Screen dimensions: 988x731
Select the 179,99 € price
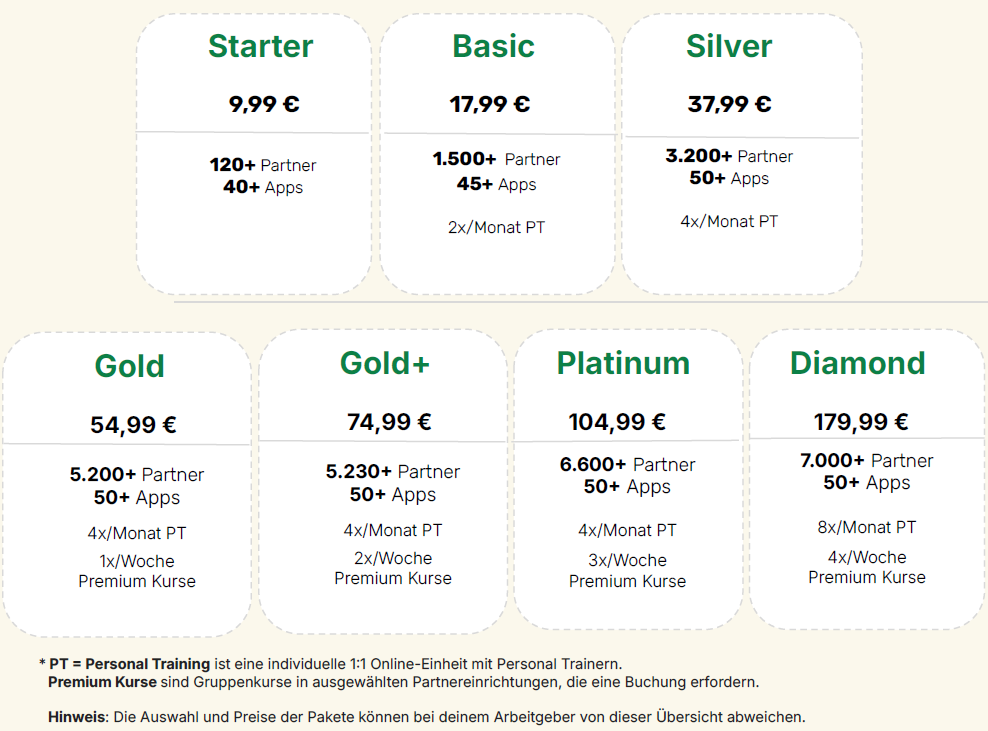[861, 422]
